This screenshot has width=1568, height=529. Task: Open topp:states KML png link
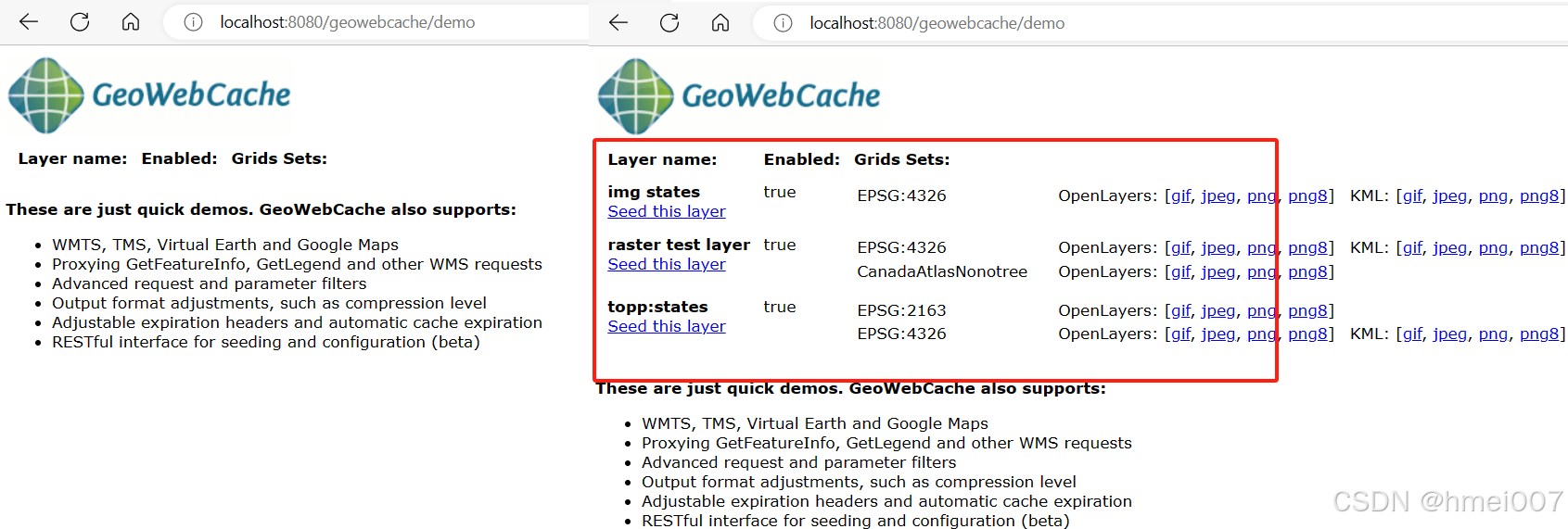point(1493,334)
